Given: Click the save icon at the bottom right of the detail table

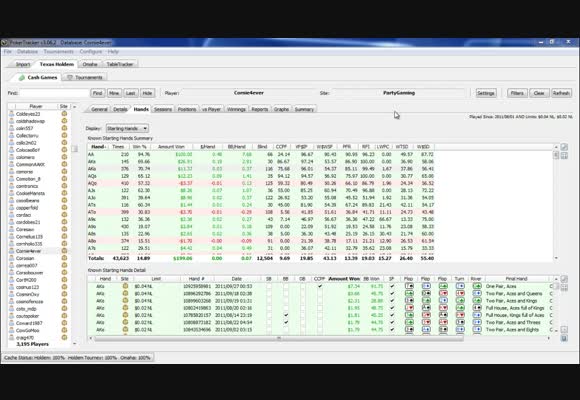Looking at the screenshot, I should (564, 338).
